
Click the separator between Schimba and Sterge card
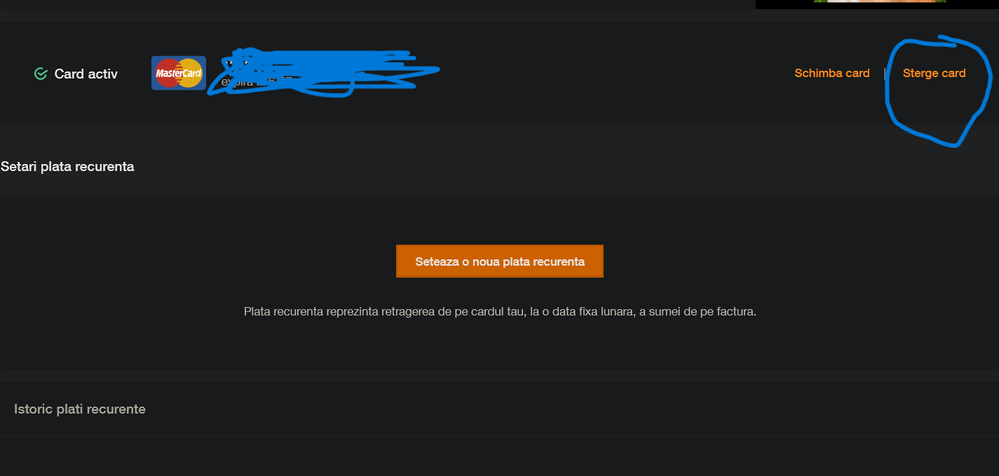pos(885,73)
